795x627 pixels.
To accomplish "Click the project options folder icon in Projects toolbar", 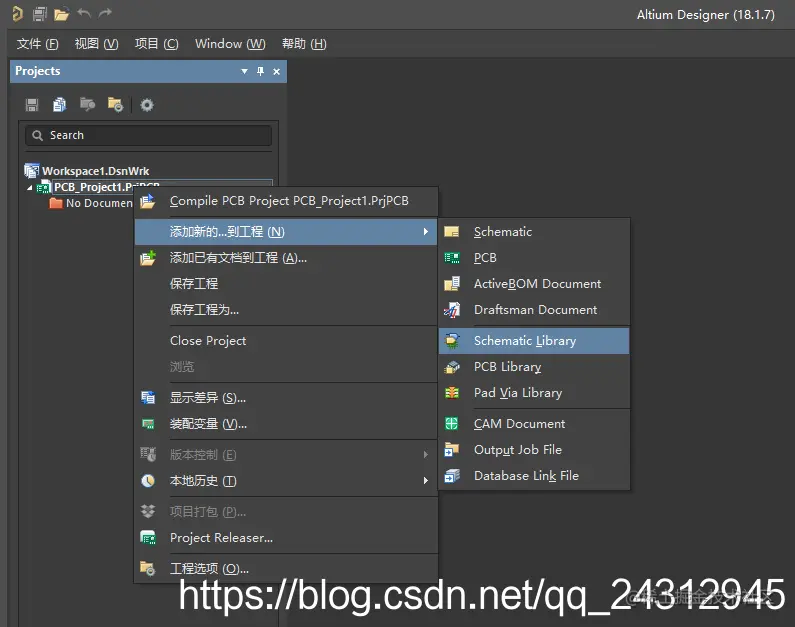I will point(115,105).
